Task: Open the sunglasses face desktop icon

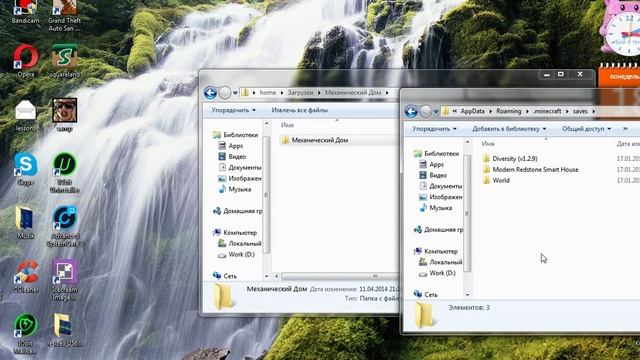Action: coord(64,116)
